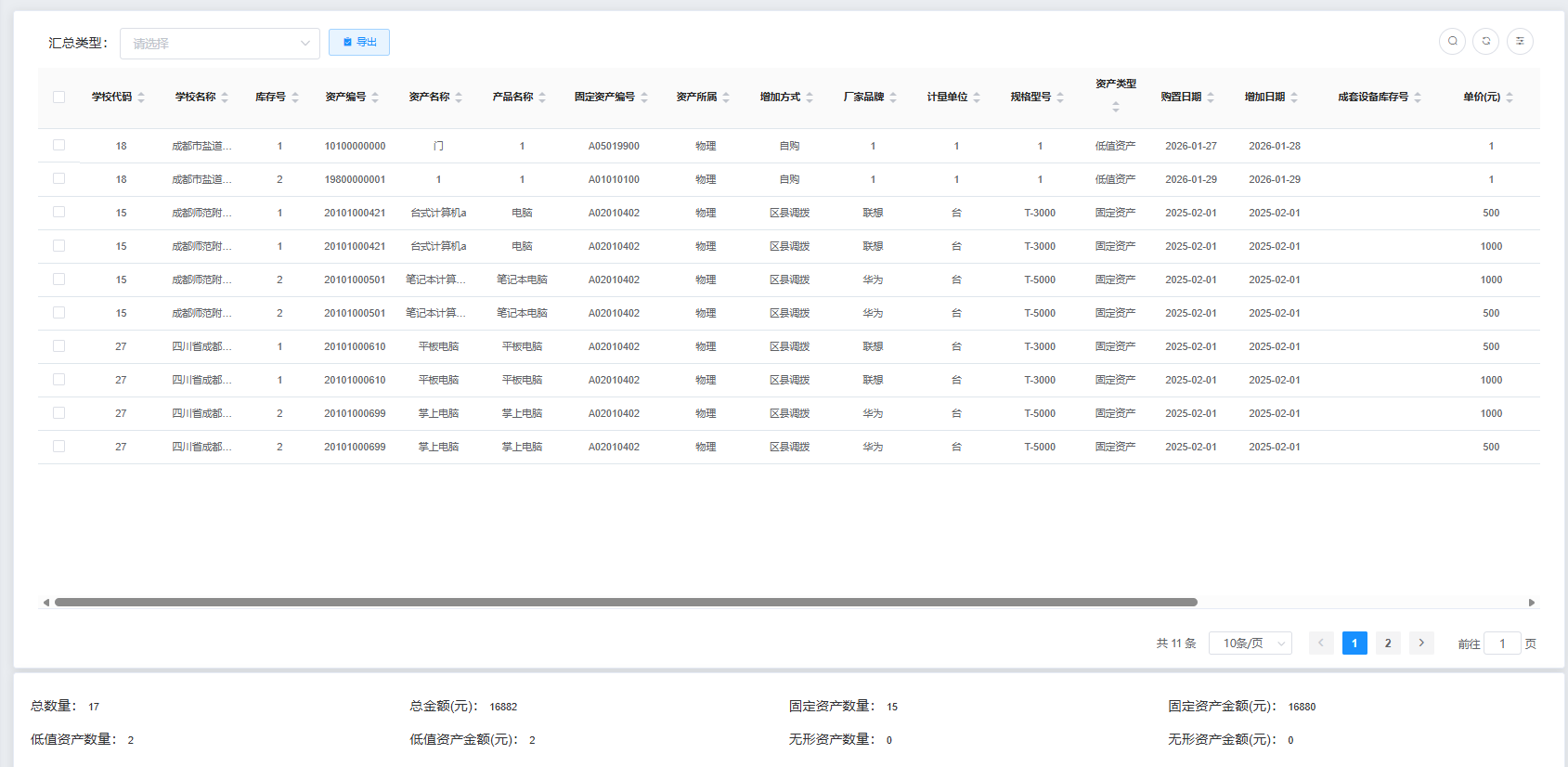Check the row with asset number 19800000001
Viewport: 1568px width, 767px height.
coord(59,178)
